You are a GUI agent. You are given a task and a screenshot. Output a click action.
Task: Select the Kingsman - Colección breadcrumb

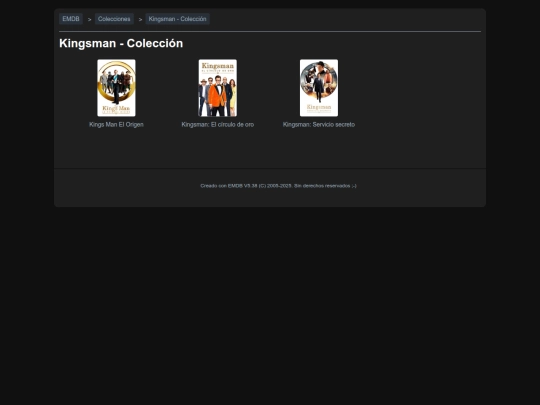(177, 19)
